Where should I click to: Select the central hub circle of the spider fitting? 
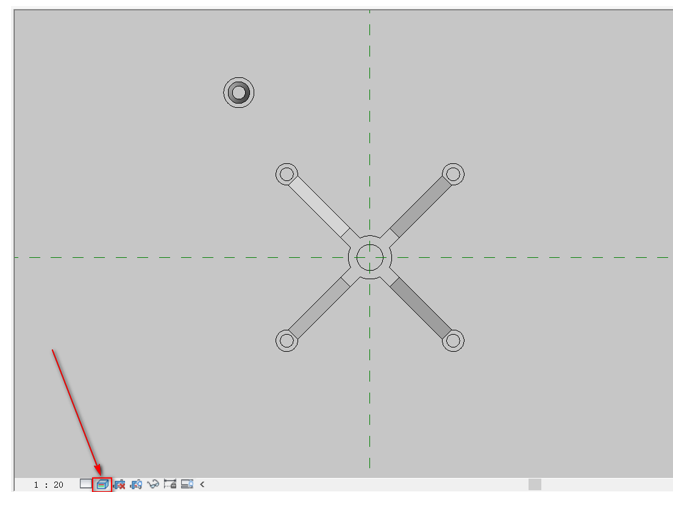370,257
